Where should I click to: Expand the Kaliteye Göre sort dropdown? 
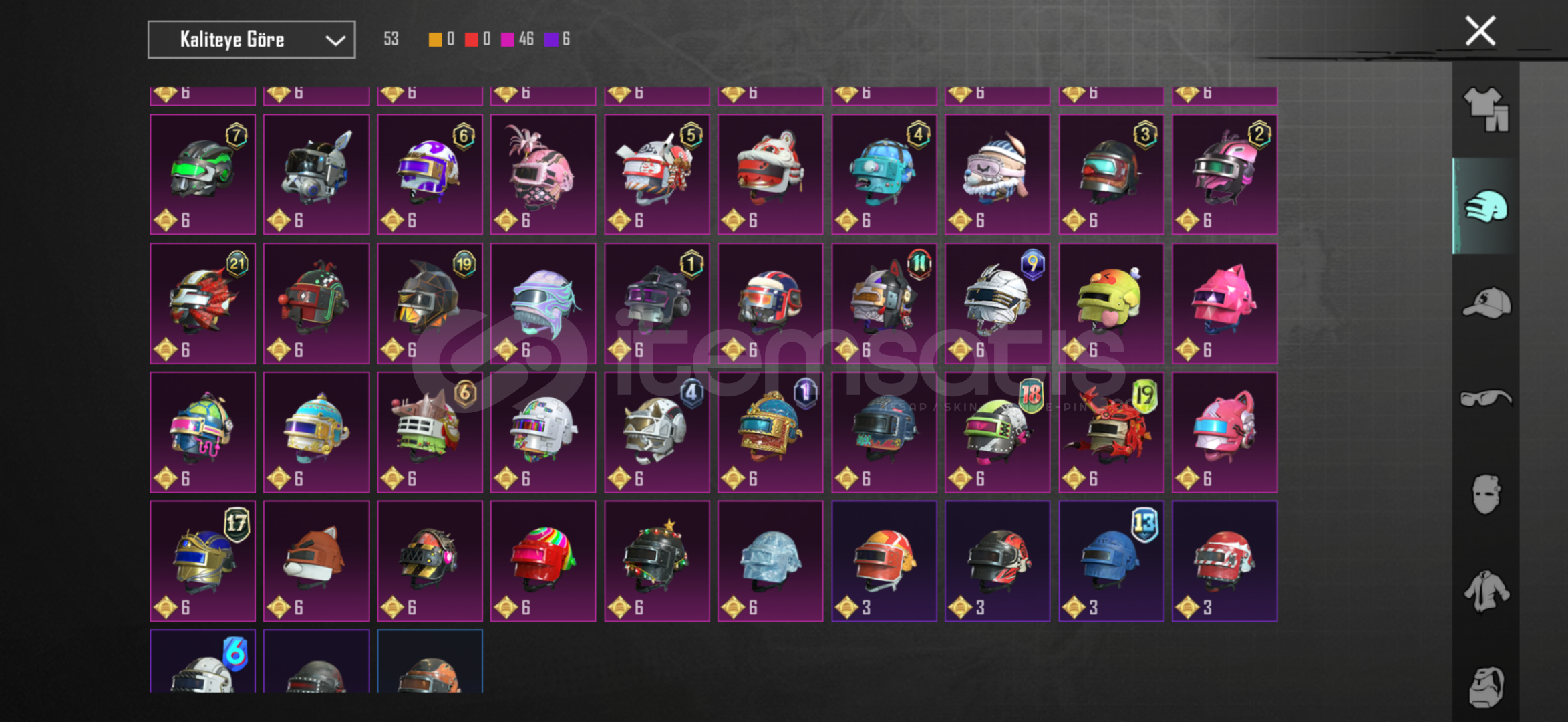251,40
